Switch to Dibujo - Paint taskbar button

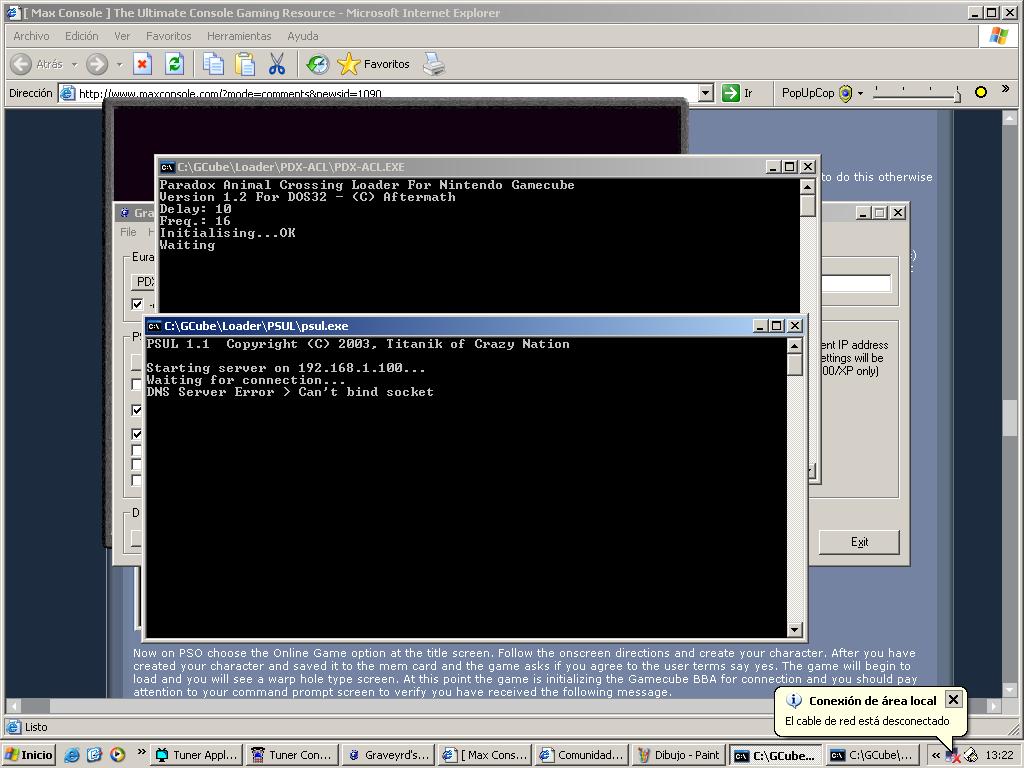678,755
